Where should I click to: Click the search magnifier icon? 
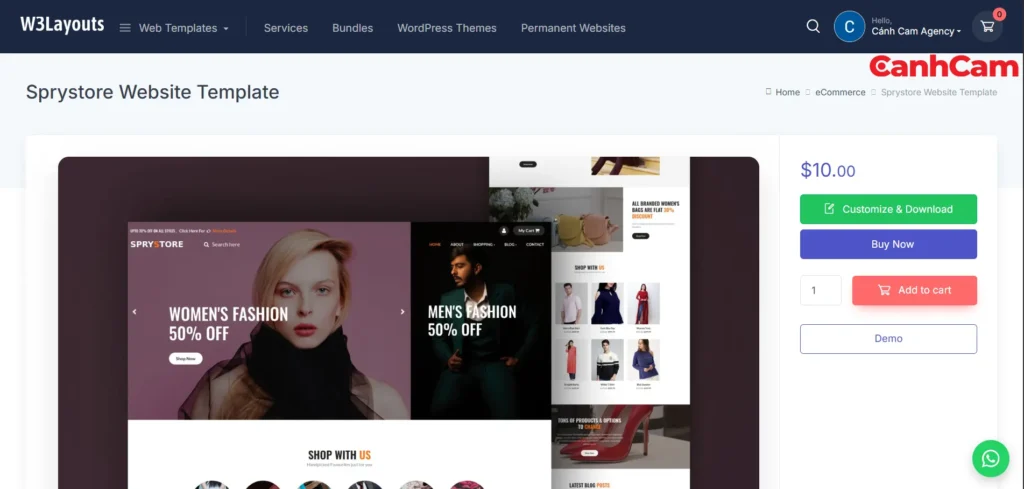click(x=813, y=26)
